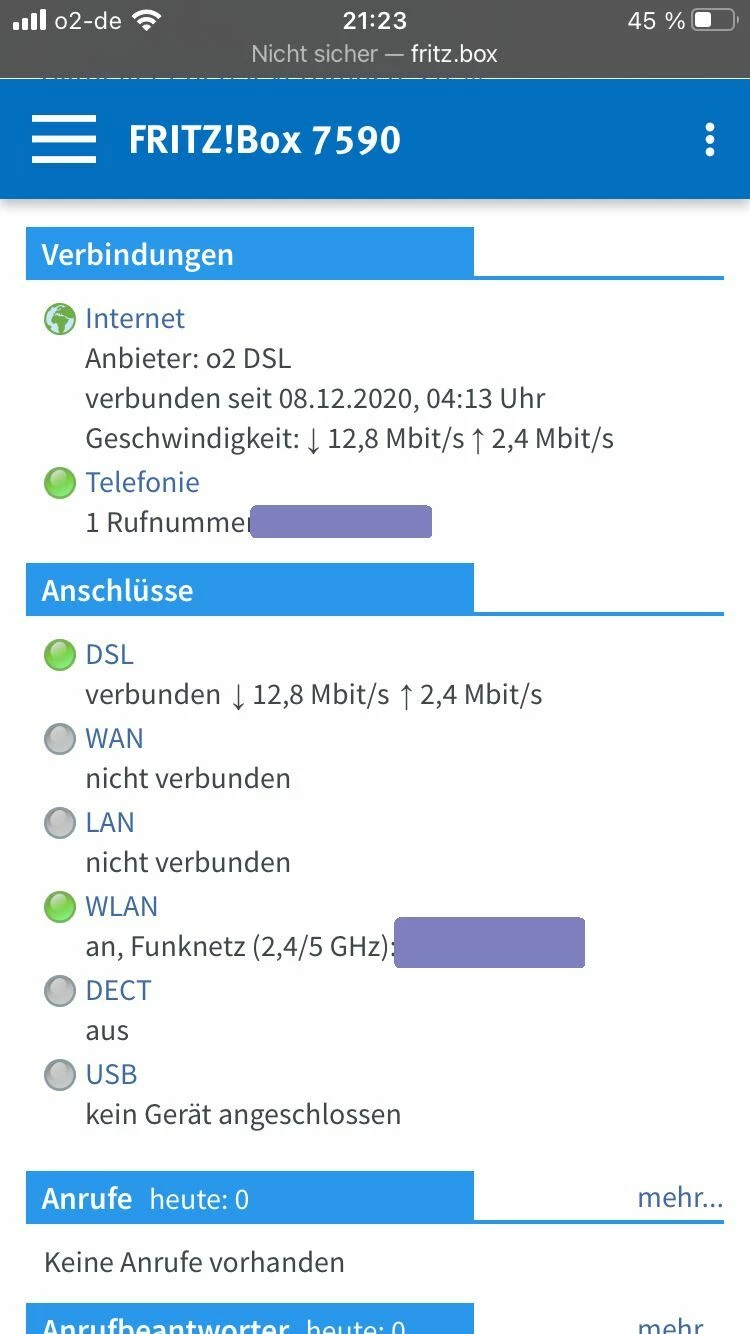Click the green Telefonie status indicator
The image size is (750, 1334).
60,483
